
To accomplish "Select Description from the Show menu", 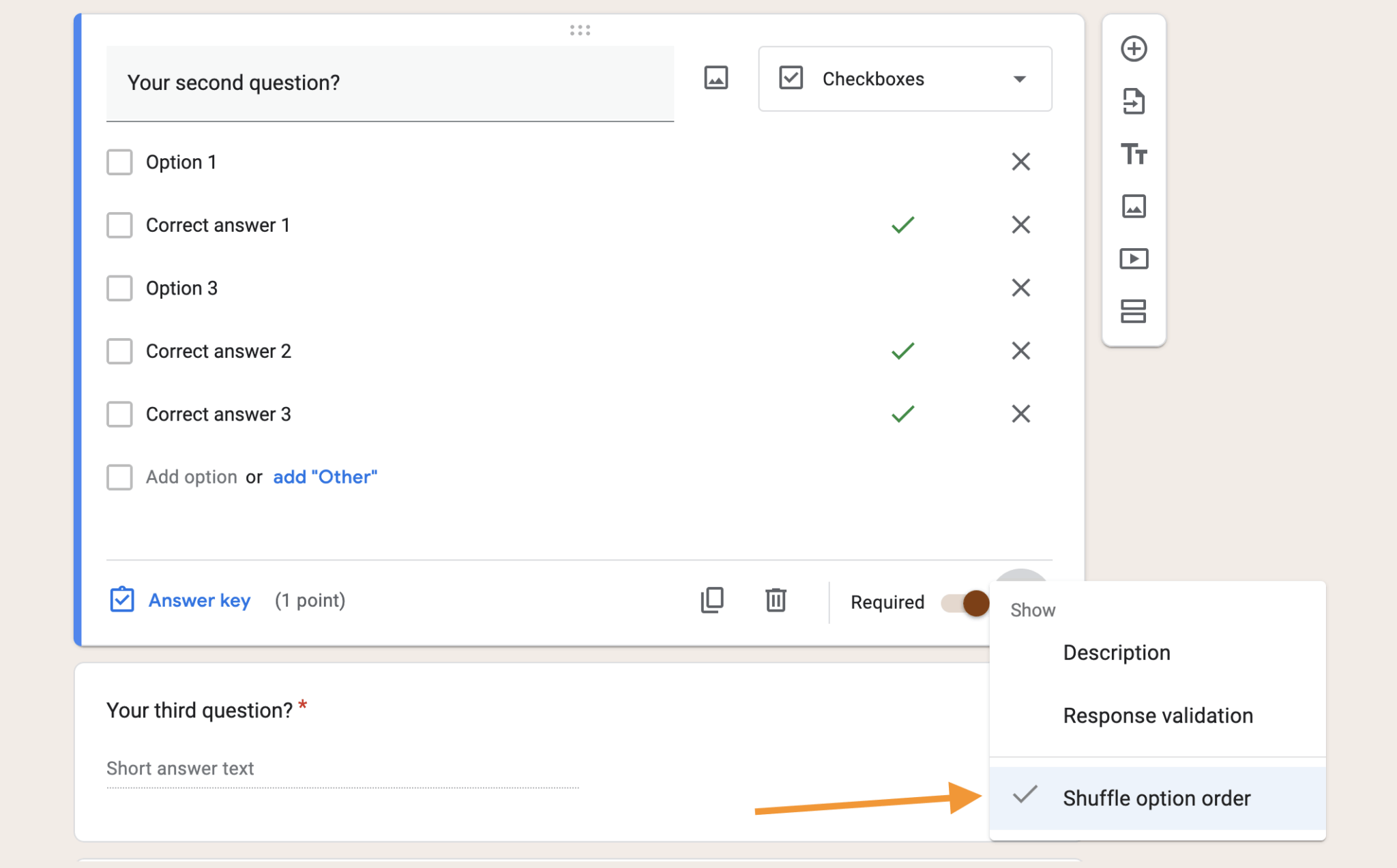I will click(x=1116, y=652).
